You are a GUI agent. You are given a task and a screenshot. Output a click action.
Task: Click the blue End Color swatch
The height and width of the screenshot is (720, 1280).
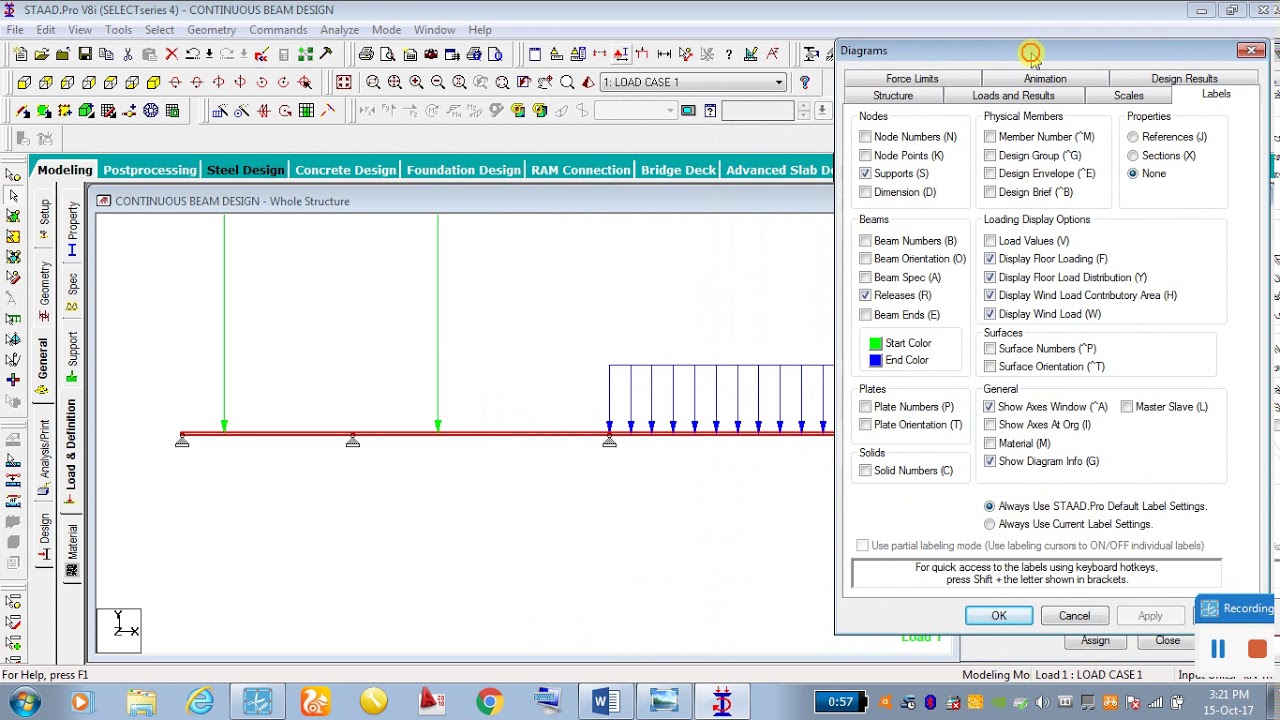[x=876, y=360]
